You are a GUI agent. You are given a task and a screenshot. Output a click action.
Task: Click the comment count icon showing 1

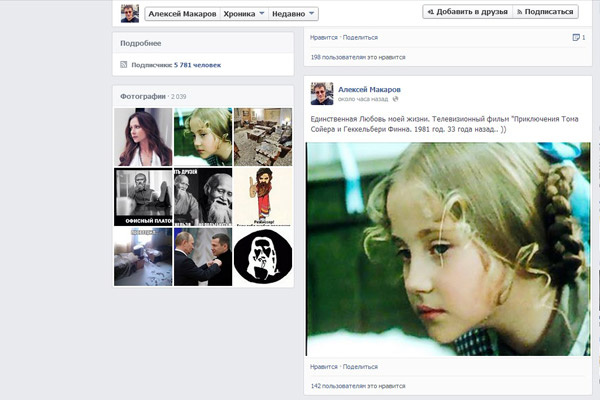579,37
